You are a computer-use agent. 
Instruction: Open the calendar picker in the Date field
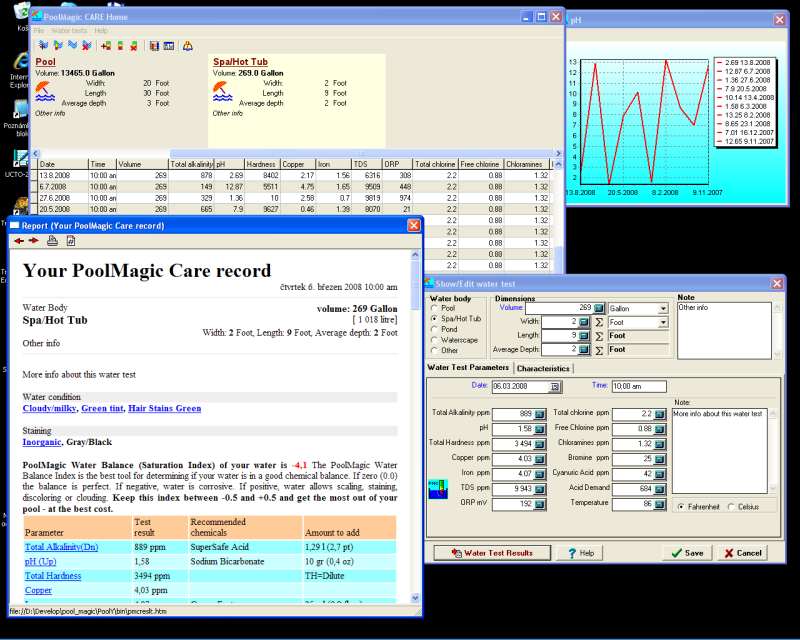(x=555, y=387)
